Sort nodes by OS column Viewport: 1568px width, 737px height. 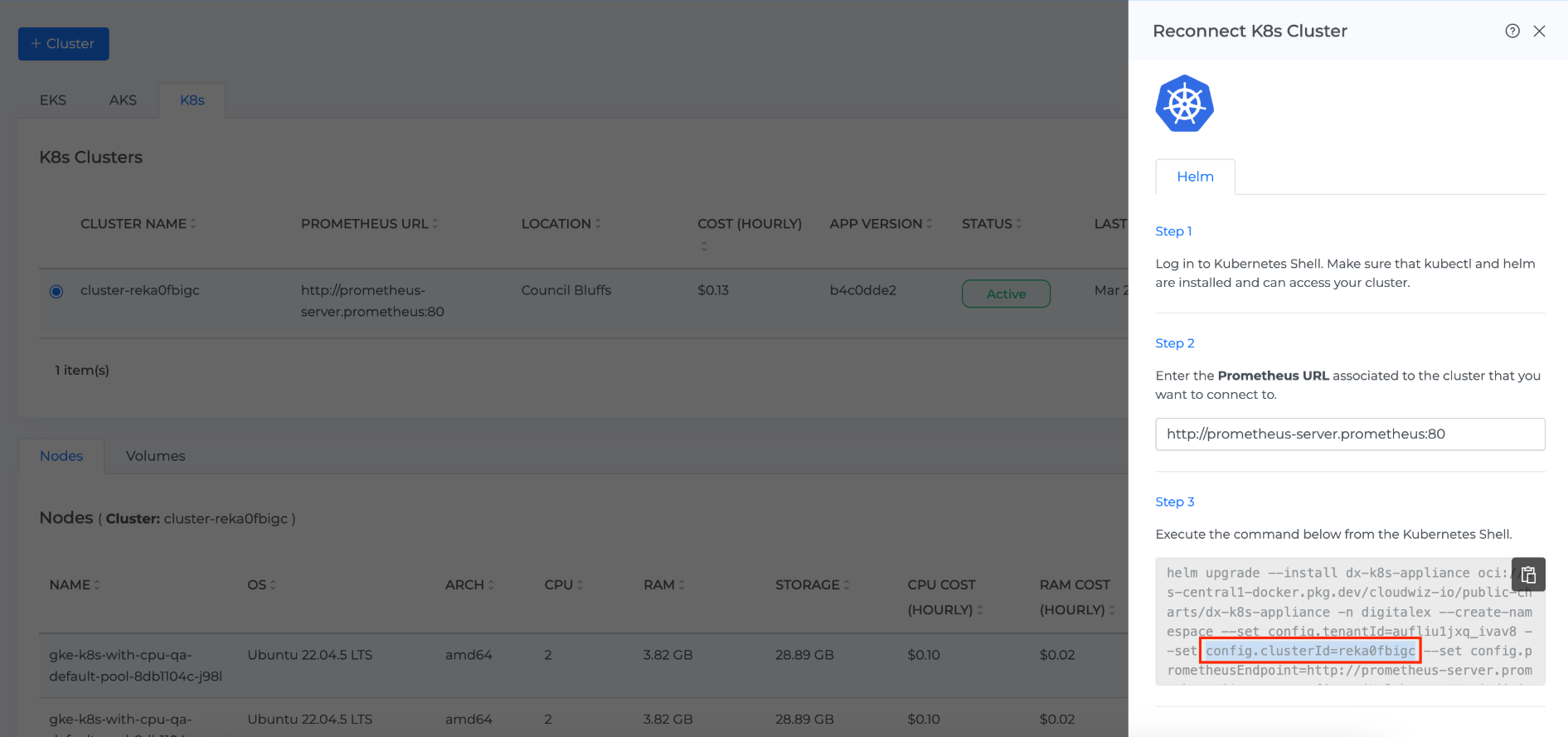pyautogui.click(x=273, y=585)
